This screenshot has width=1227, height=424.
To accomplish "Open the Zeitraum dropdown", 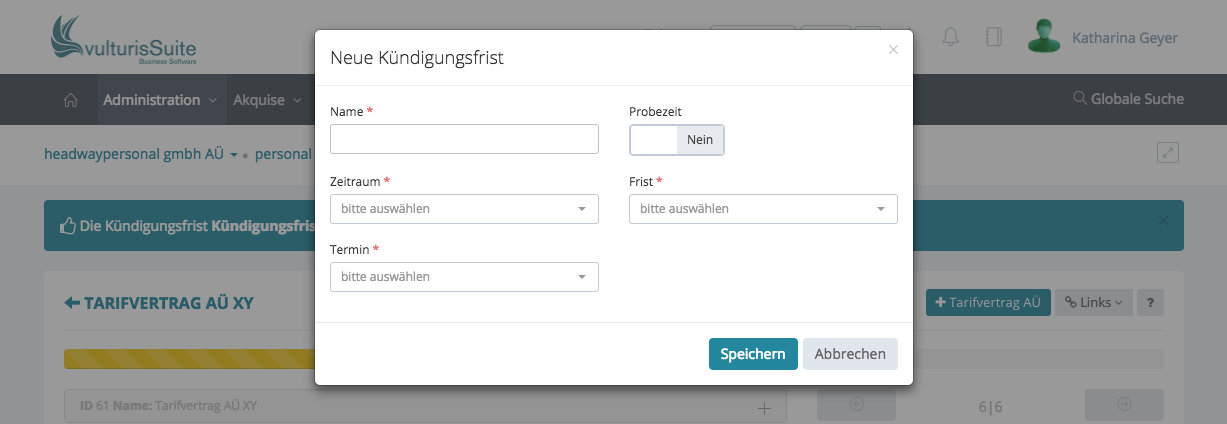I will [x=464, y=209].
